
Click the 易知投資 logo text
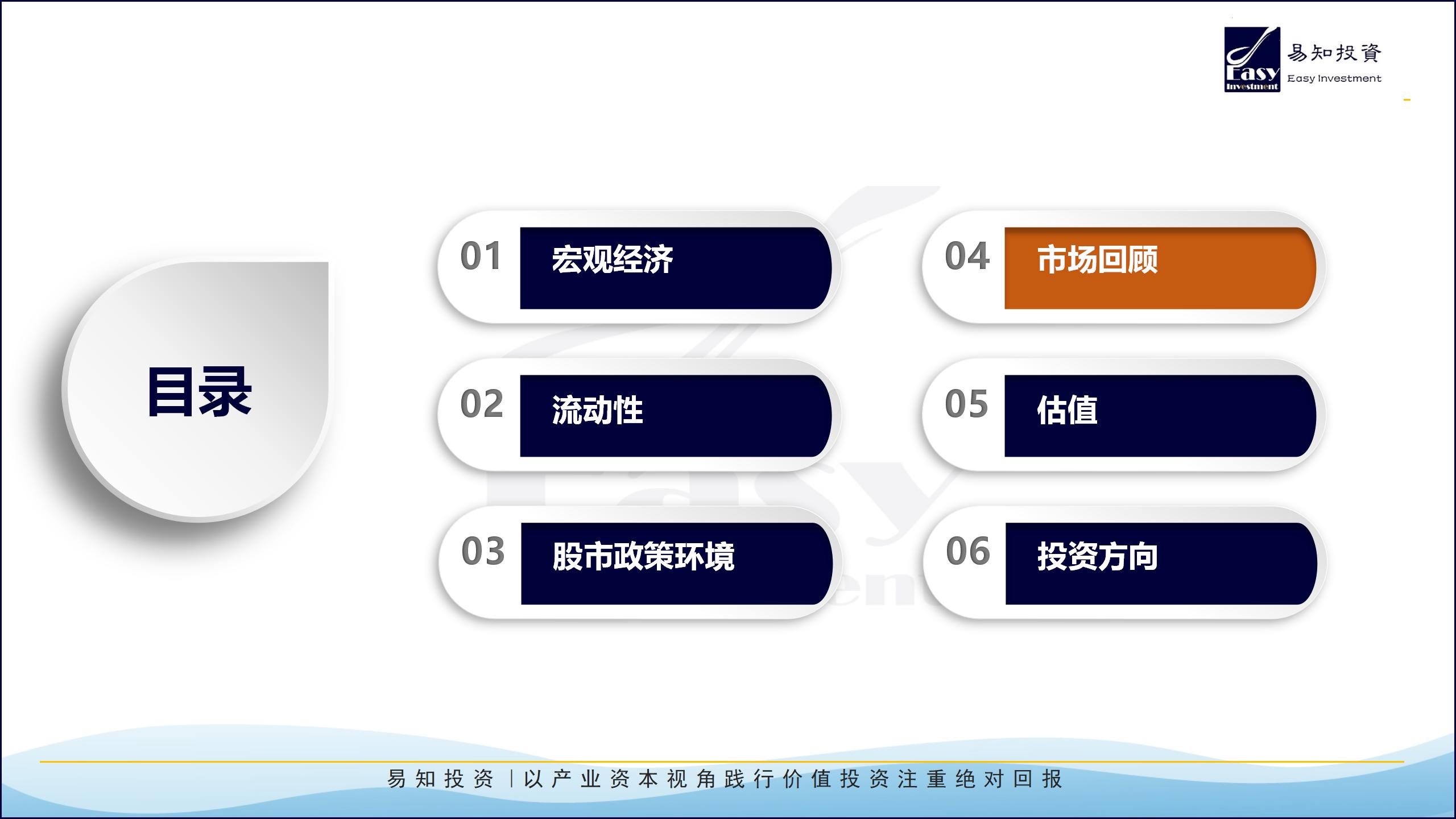(x=1334, y=53)
